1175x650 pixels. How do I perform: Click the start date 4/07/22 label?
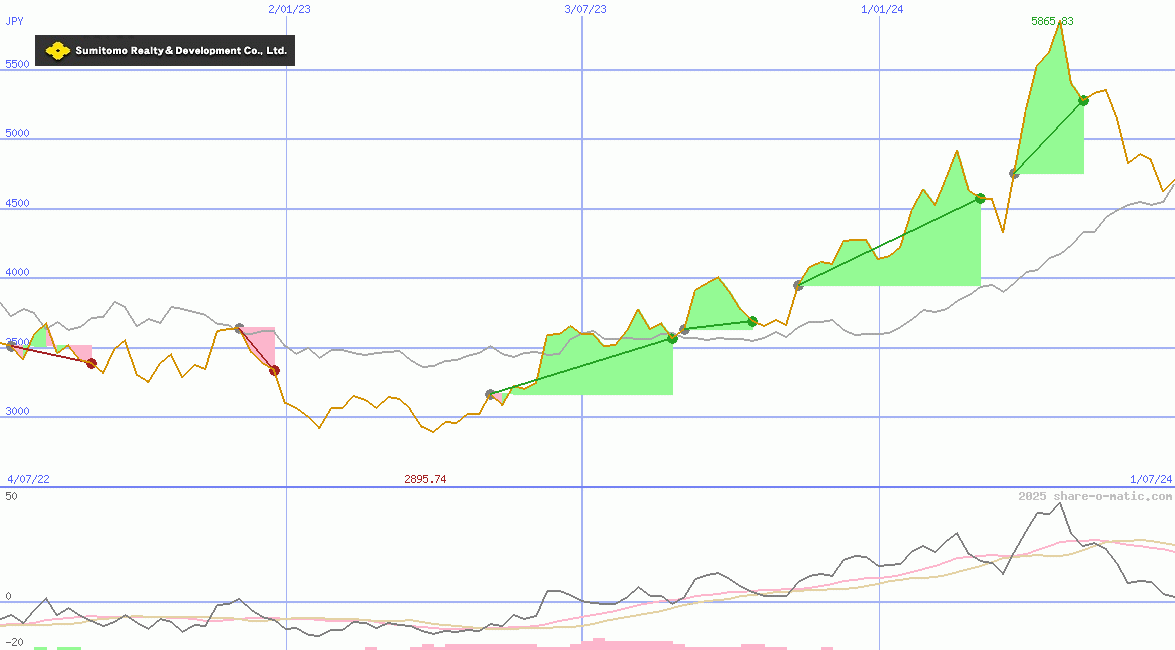coord(28,479)
